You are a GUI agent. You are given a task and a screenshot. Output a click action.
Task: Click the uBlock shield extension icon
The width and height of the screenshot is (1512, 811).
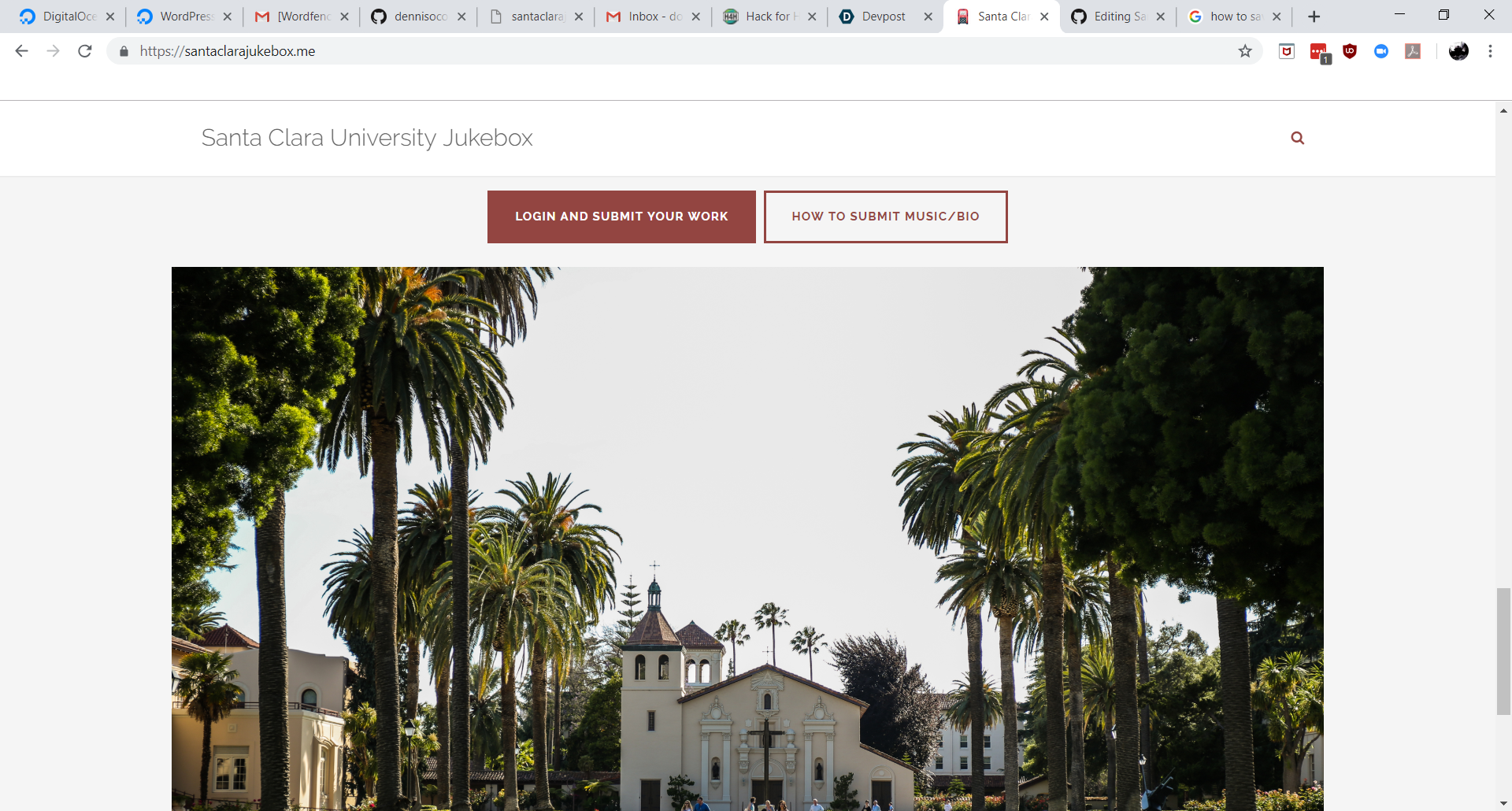click(x=1350, y=51)
